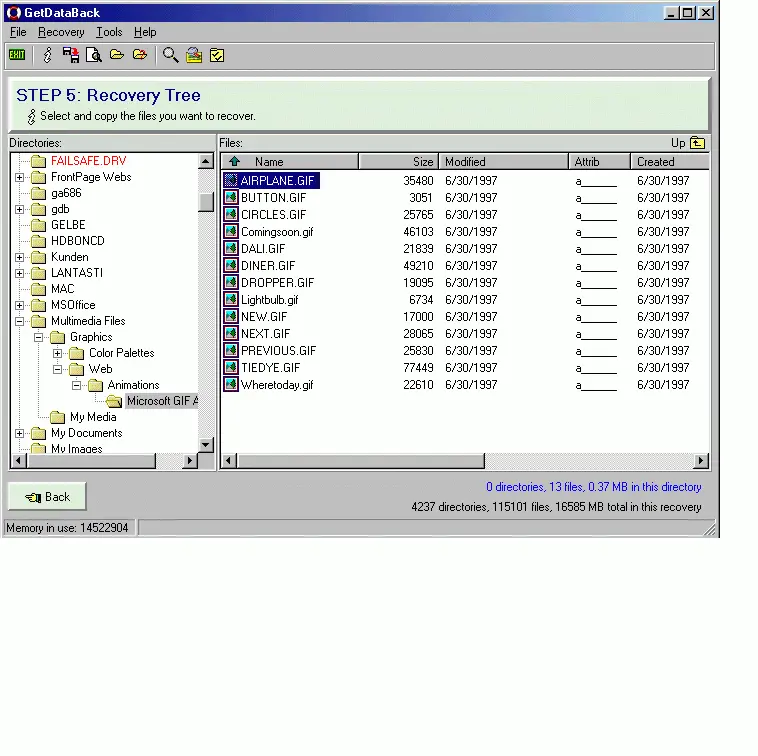Image resolution: width=758 pixels, height=756 pixels.
Task: Collapse the Multimedia Files tree node
Action: click(20, 321)
